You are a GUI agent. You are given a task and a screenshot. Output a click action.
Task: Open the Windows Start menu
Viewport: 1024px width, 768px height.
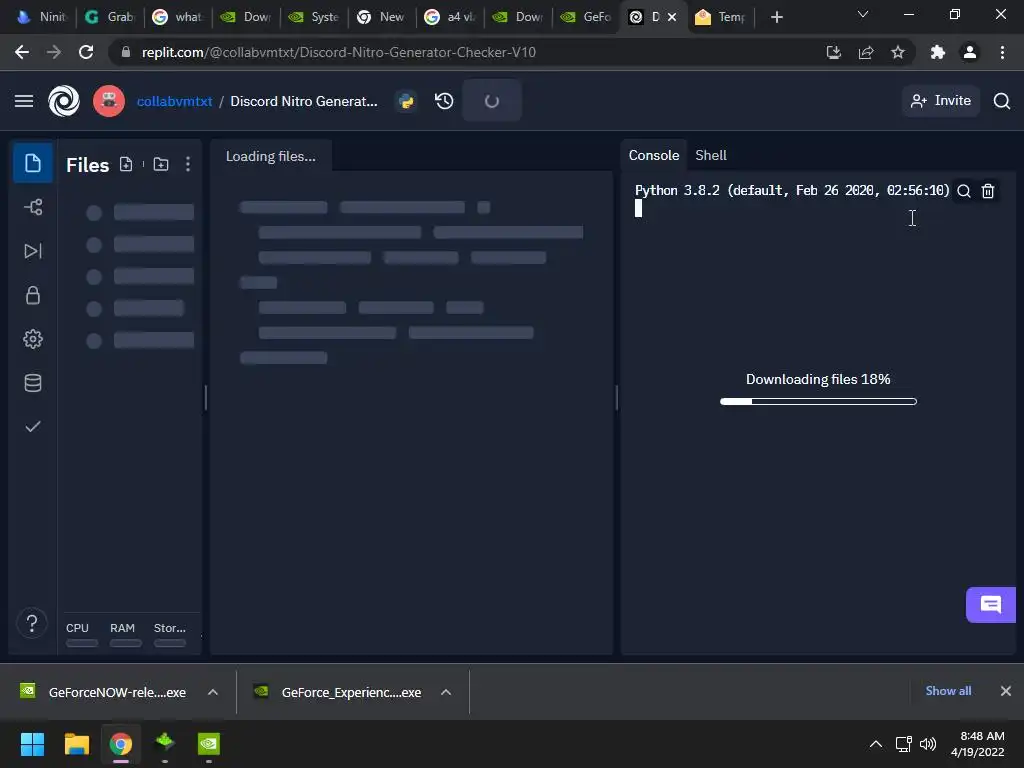[x=32, y=744]
